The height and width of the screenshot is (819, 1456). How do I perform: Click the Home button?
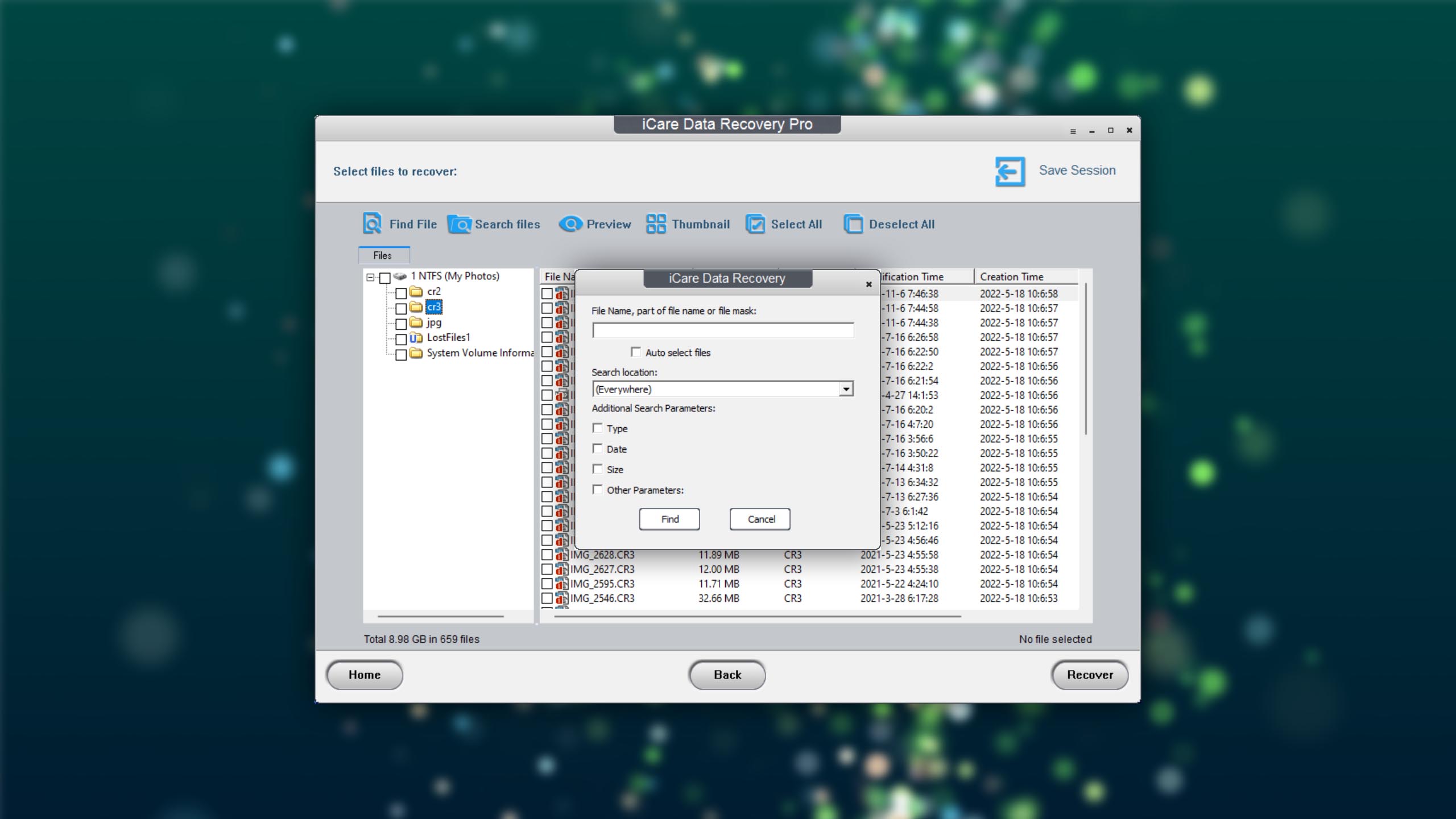tap(365, 675)
